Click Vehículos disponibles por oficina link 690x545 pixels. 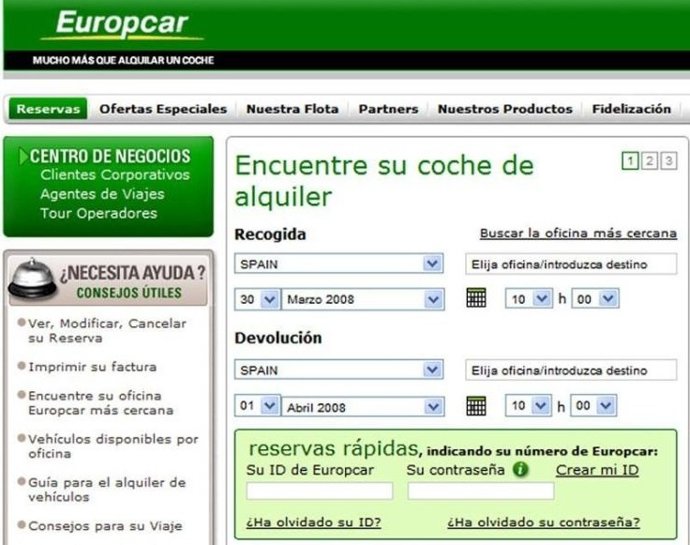click(113, 446)
